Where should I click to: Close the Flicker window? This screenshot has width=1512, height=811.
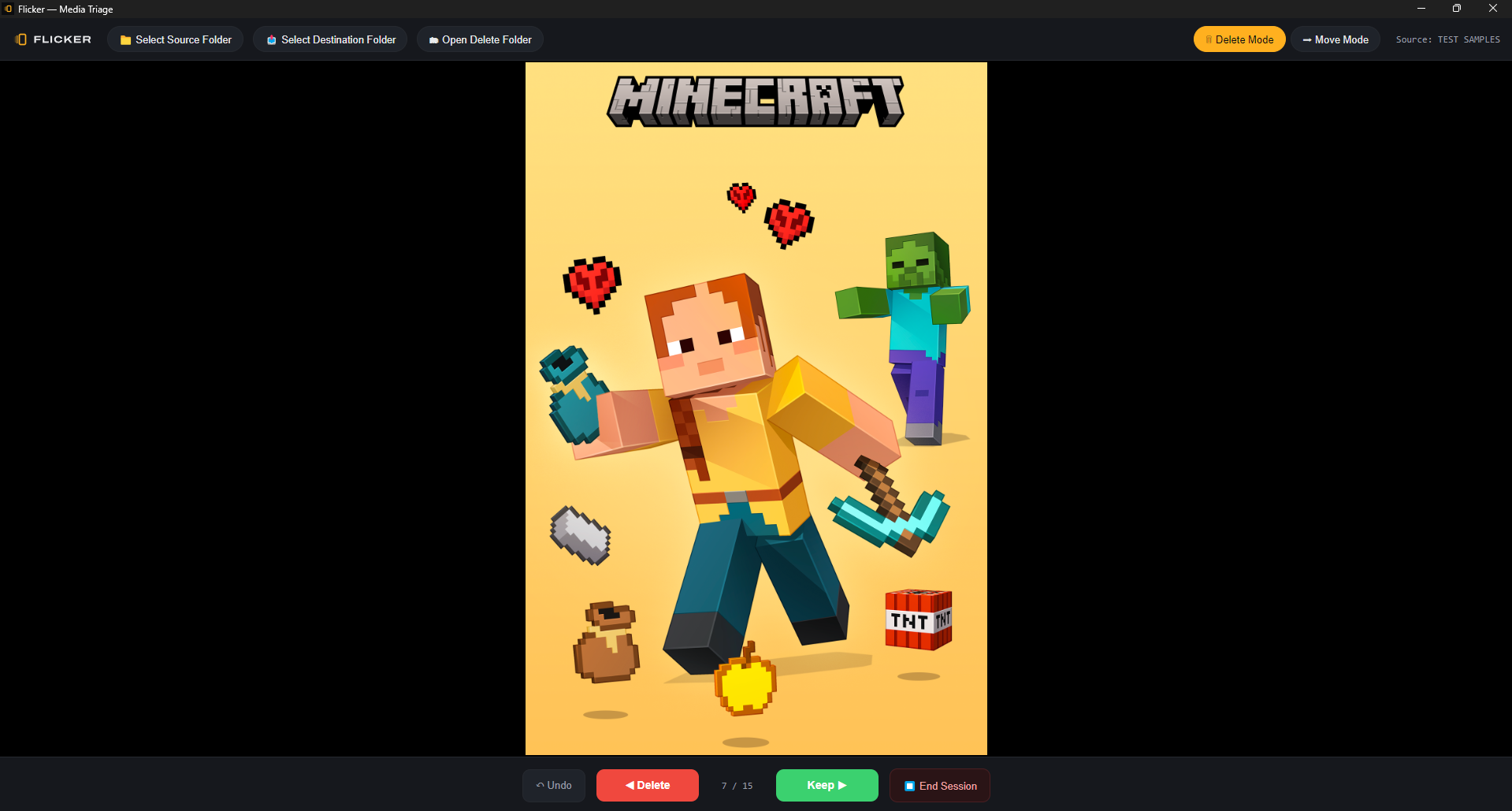coord(1493,9)
